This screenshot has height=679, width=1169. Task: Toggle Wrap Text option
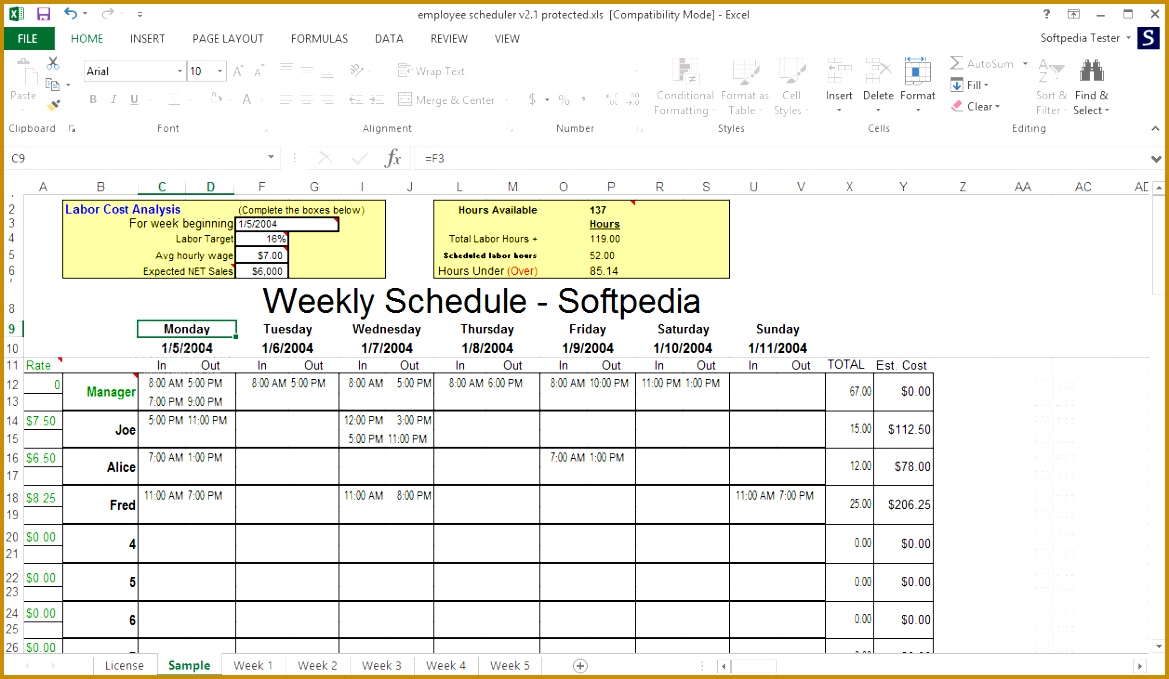click(x=431, y=71)
